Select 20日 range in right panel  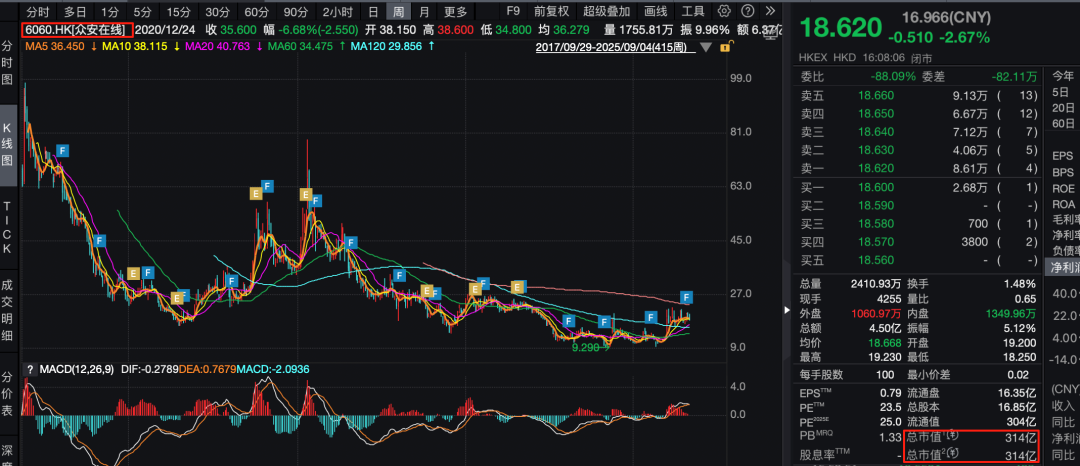coord(1063,108)
